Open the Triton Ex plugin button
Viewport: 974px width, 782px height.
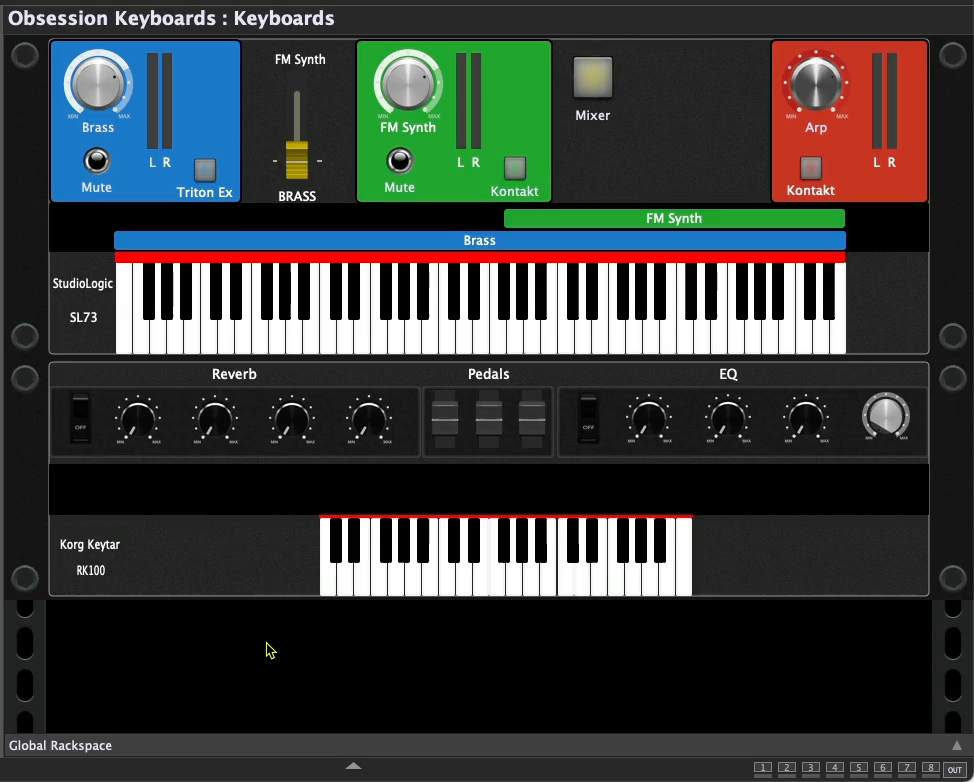pos(205,169)
